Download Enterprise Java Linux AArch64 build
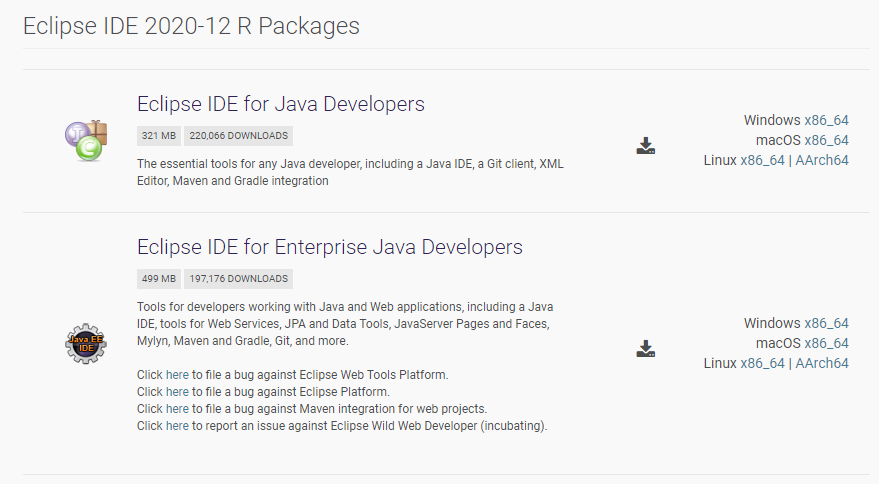 [x=822, y=363]
